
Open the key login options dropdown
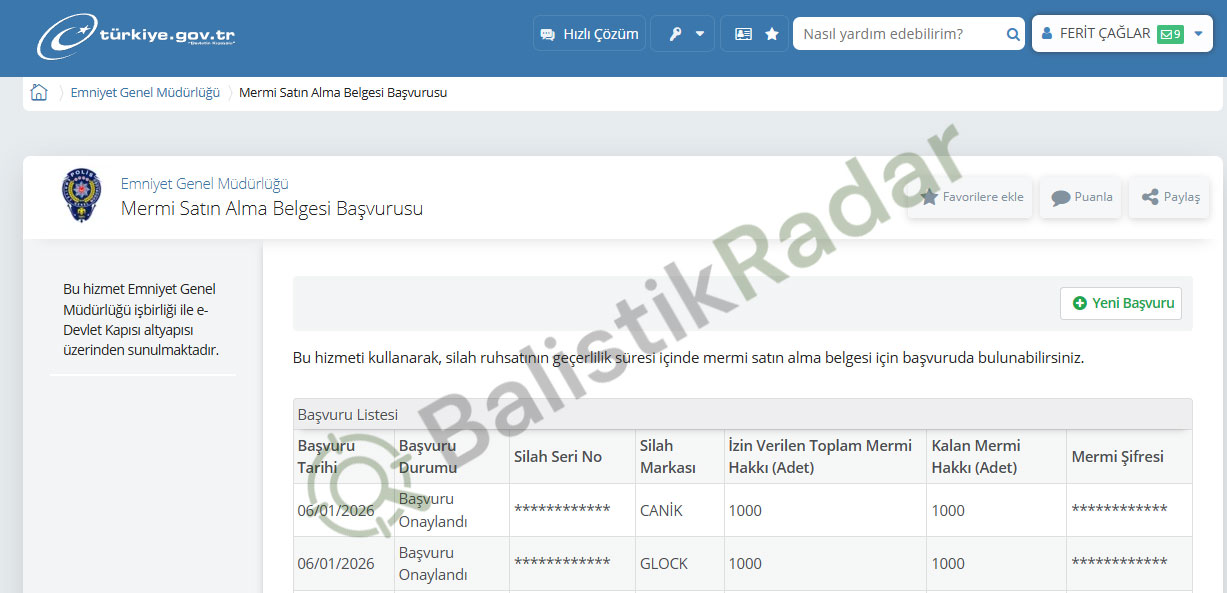click(x=683, y=34)
